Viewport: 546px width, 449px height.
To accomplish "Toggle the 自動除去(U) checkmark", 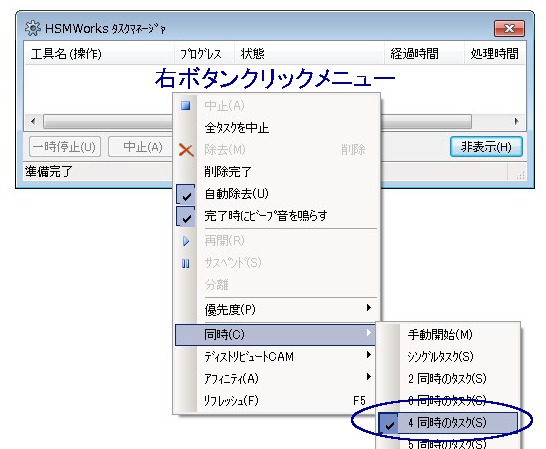I will [186, 194].
